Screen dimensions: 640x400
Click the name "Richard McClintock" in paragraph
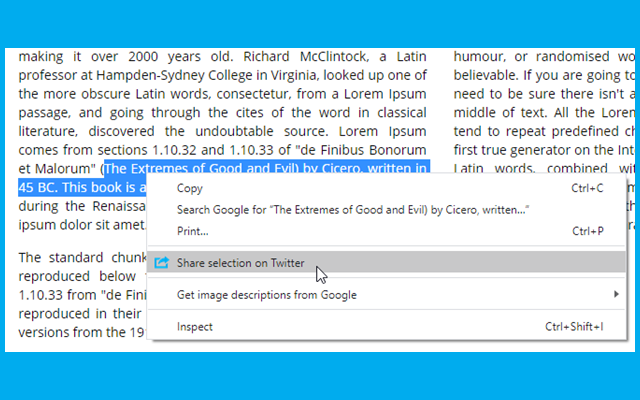306,56
